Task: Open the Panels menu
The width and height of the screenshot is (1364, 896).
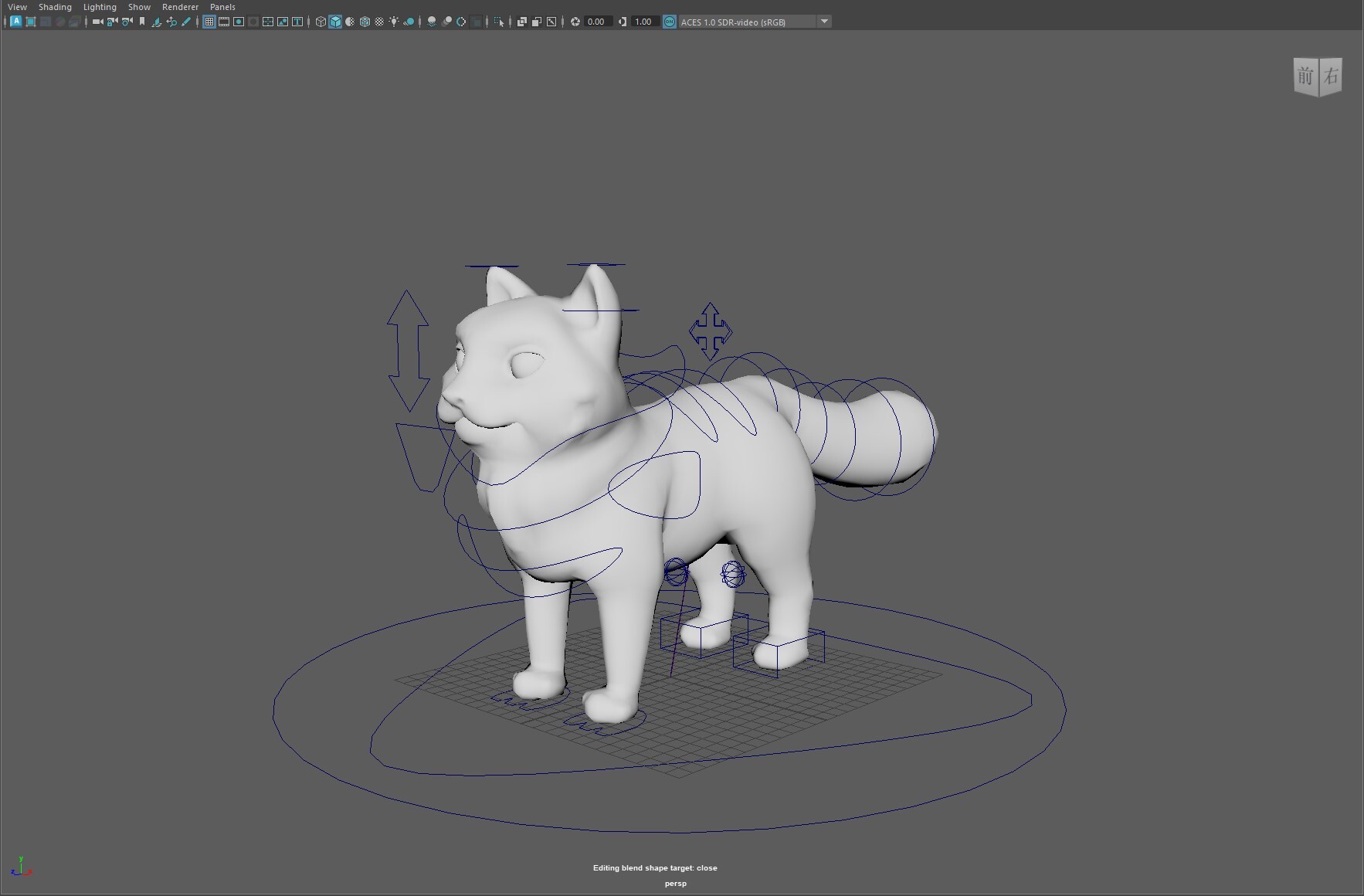Action: [x=222, y=6]
